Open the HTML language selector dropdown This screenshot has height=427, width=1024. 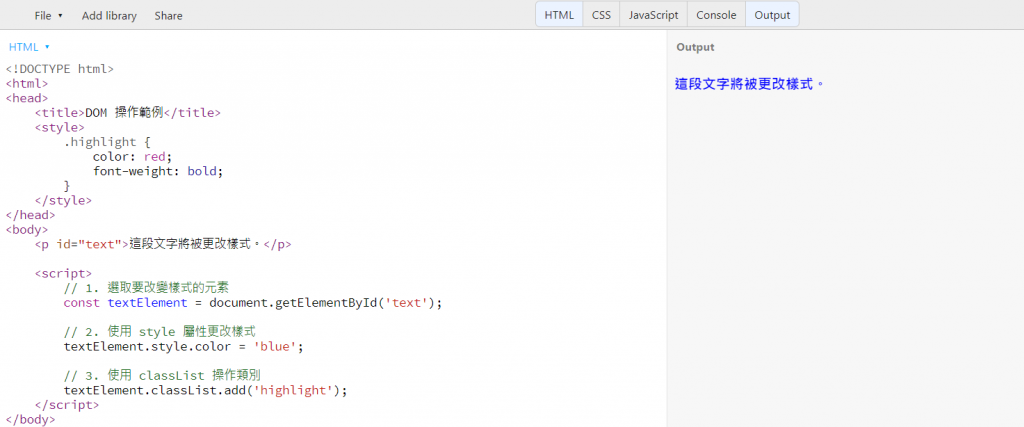(29, 47)
